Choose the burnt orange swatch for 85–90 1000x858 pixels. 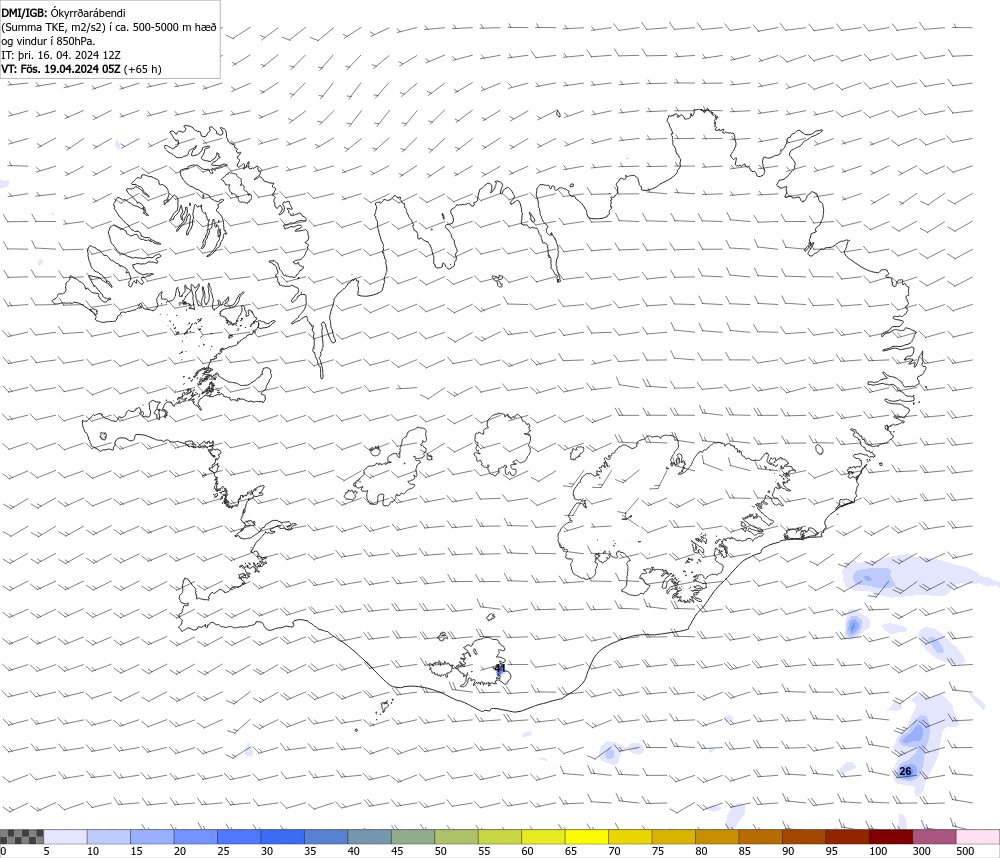click(760, 837)
